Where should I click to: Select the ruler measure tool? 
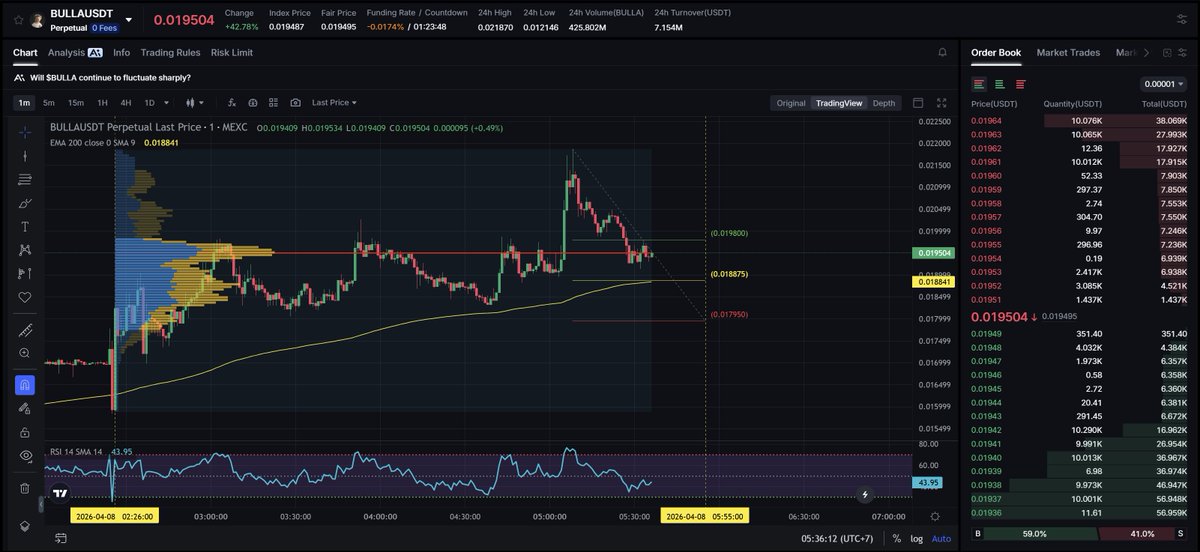[x=25, y=329]
